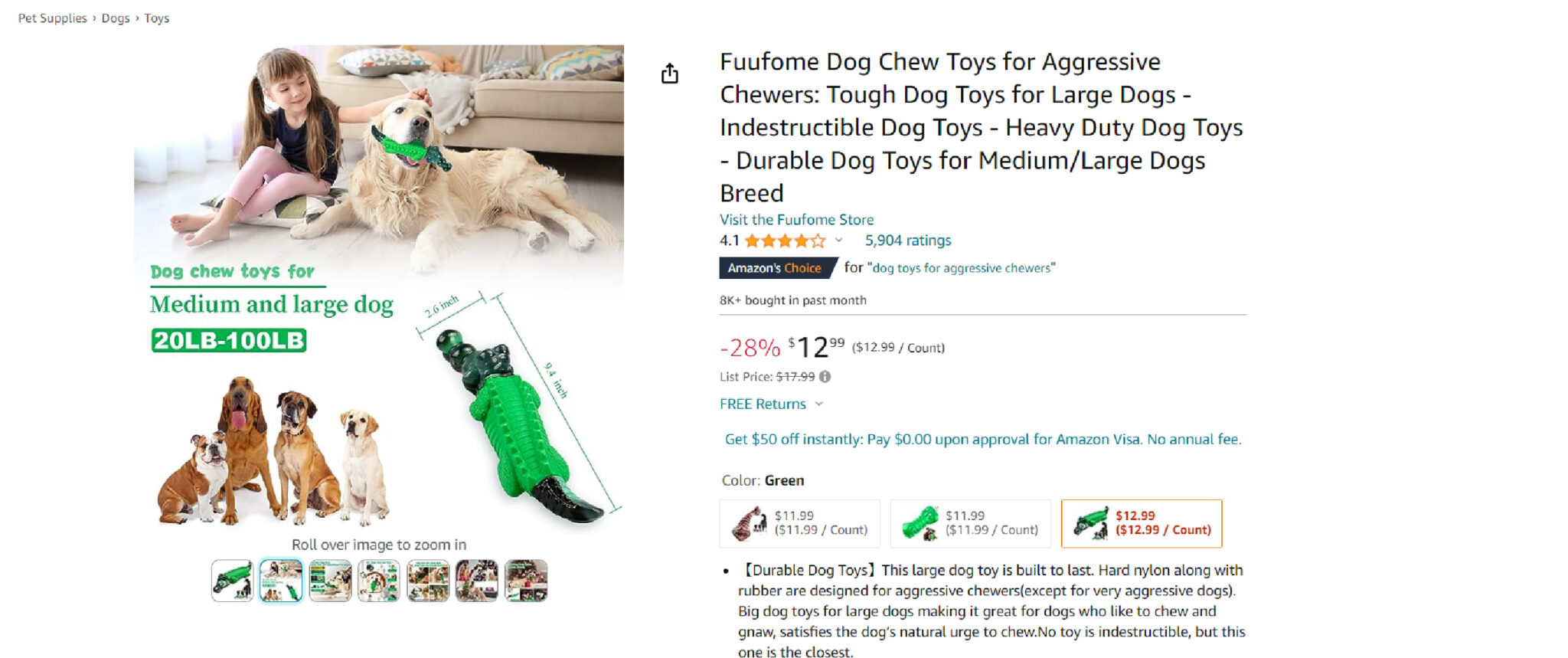Viewport: 1568px width, 658px height.
Task: Select the green alligator $12.99 option
Action: click(1142, 523)
